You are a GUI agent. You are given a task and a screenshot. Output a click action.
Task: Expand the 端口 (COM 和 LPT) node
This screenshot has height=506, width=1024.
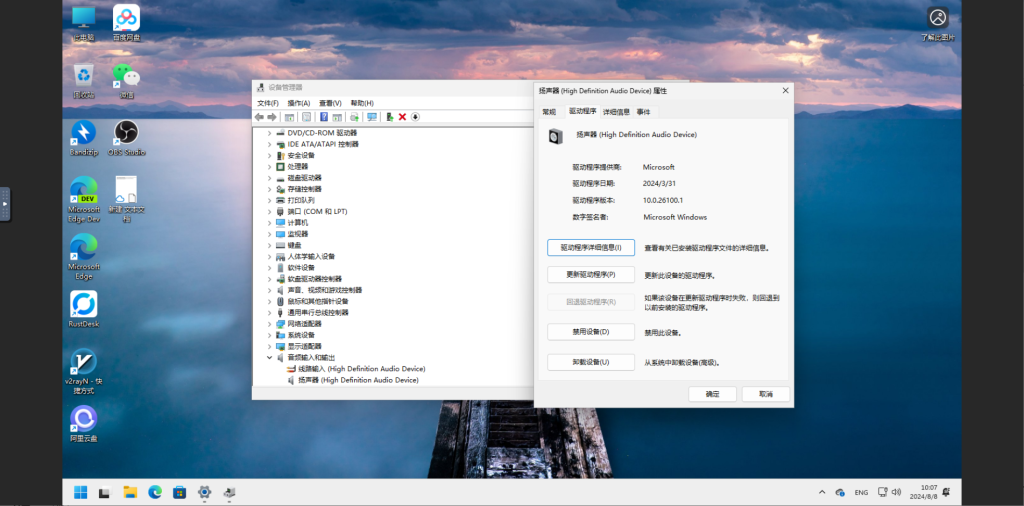(269, 212)
